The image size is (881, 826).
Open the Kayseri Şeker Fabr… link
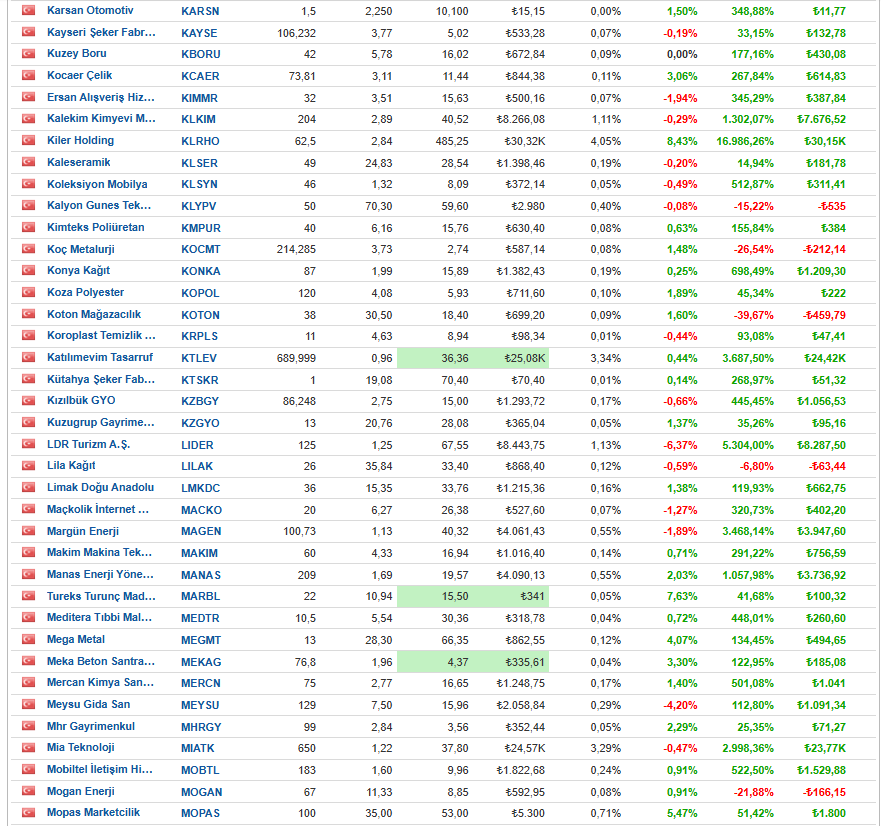101,32
